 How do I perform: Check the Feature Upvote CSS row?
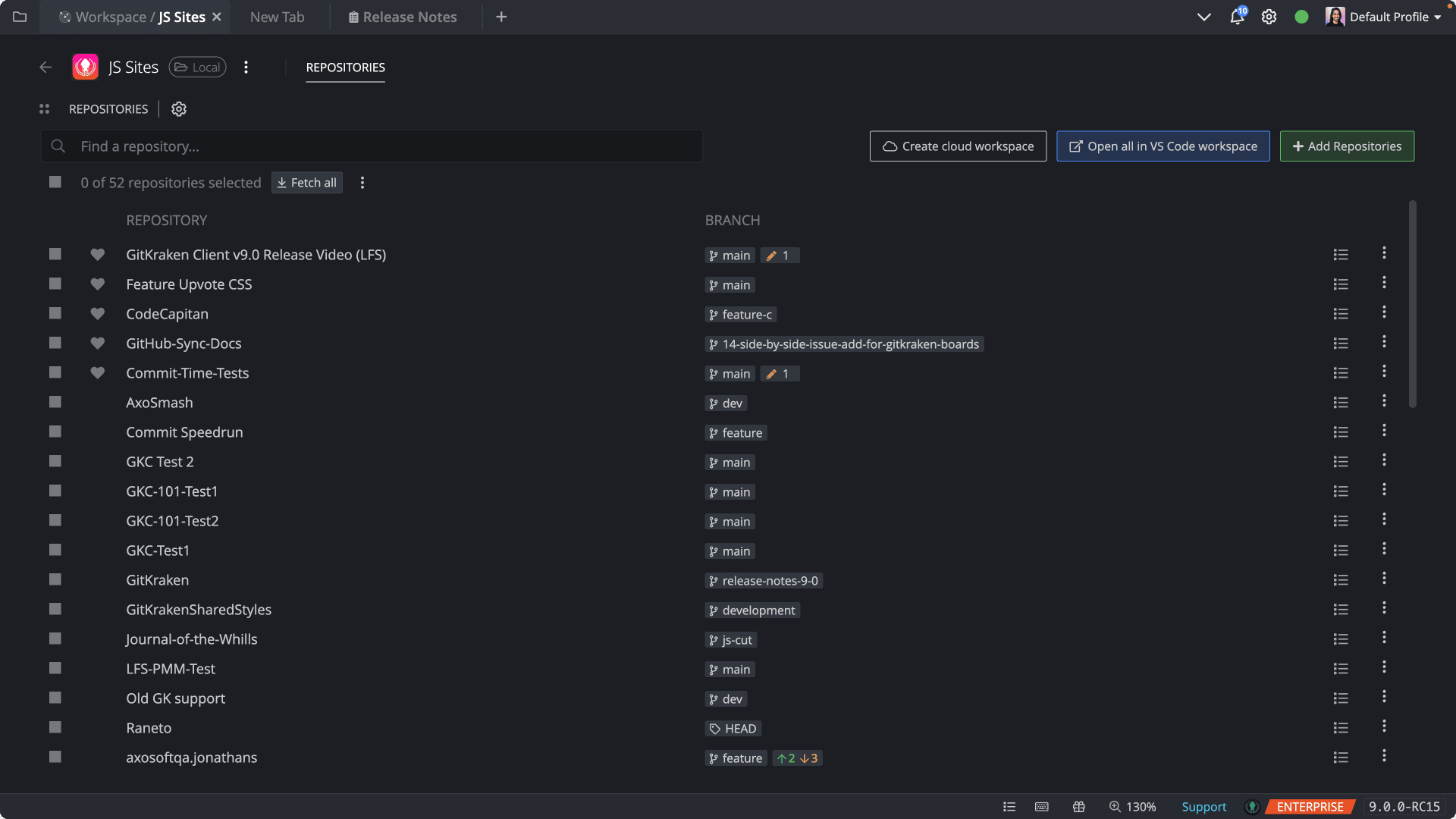(55, 284)
